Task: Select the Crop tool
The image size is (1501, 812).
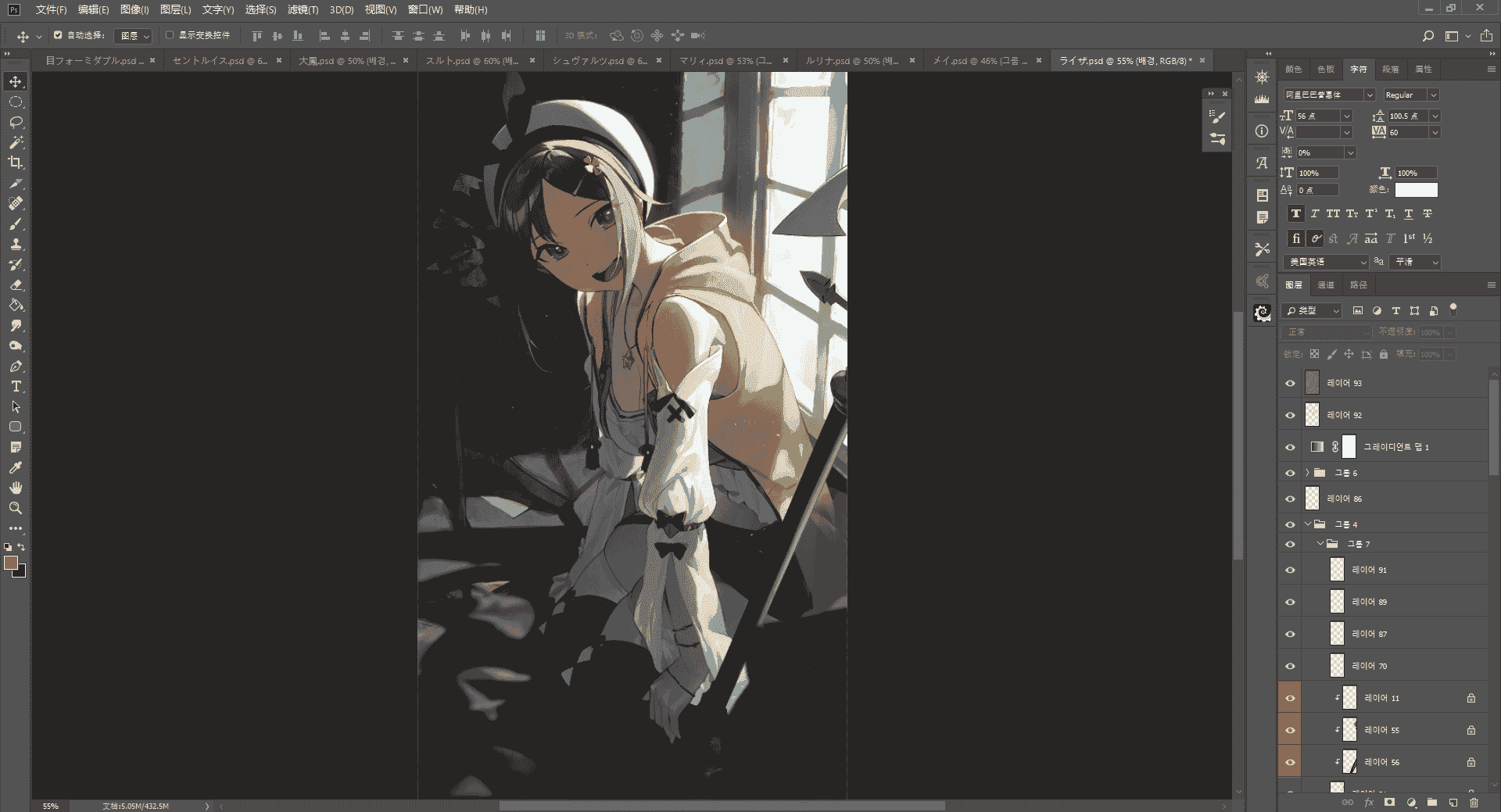Action: (16, 163)
